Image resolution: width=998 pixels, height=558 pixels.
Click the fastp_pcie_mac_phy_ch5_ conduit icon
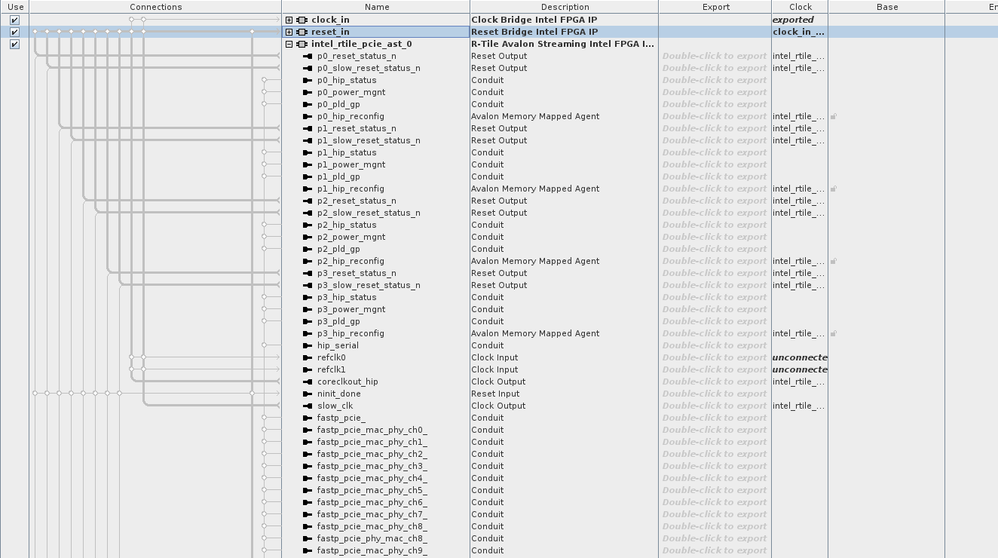coord(307,490)
